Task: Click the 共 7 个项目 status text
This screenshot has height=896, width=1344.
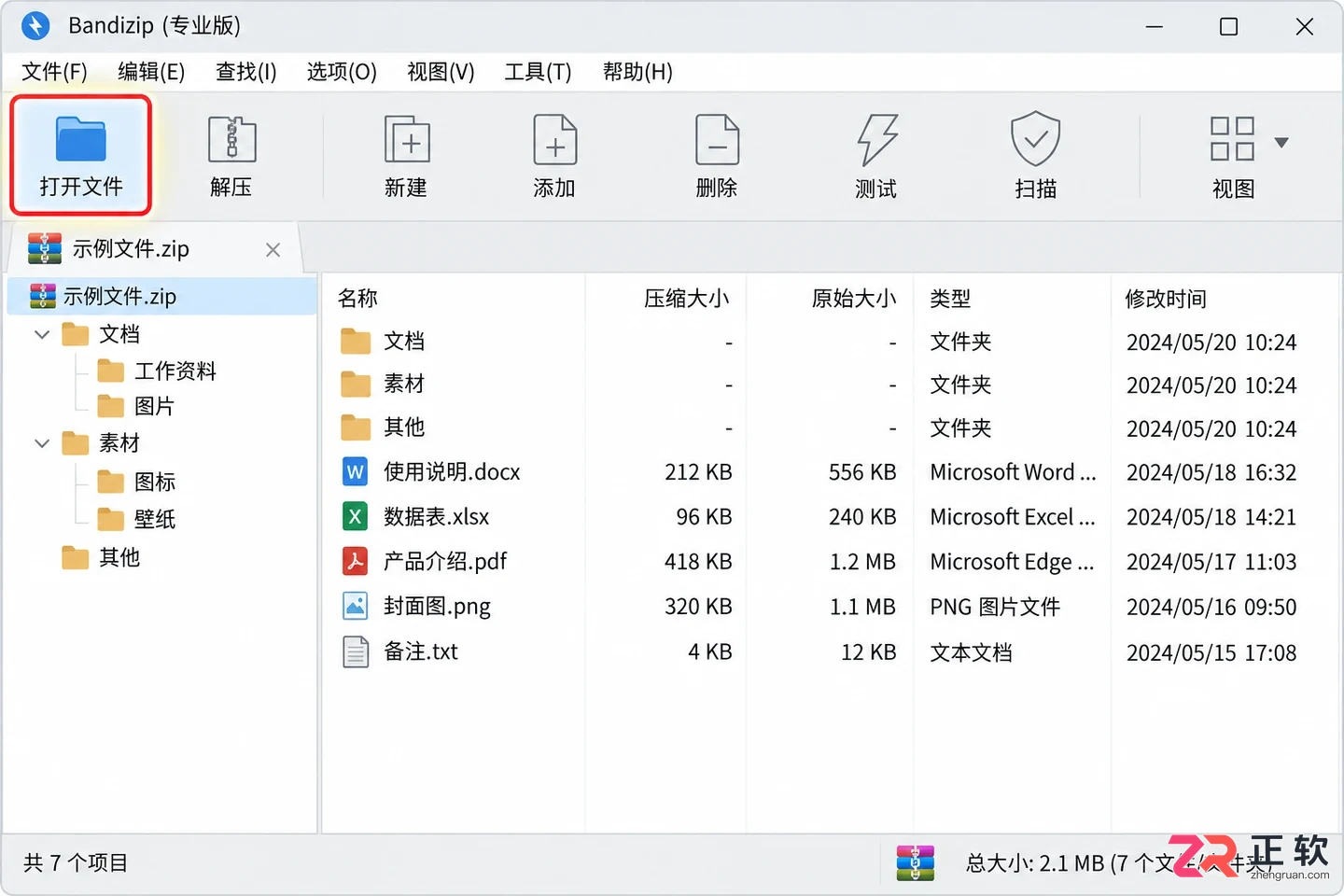Action: tap(76, 863)
